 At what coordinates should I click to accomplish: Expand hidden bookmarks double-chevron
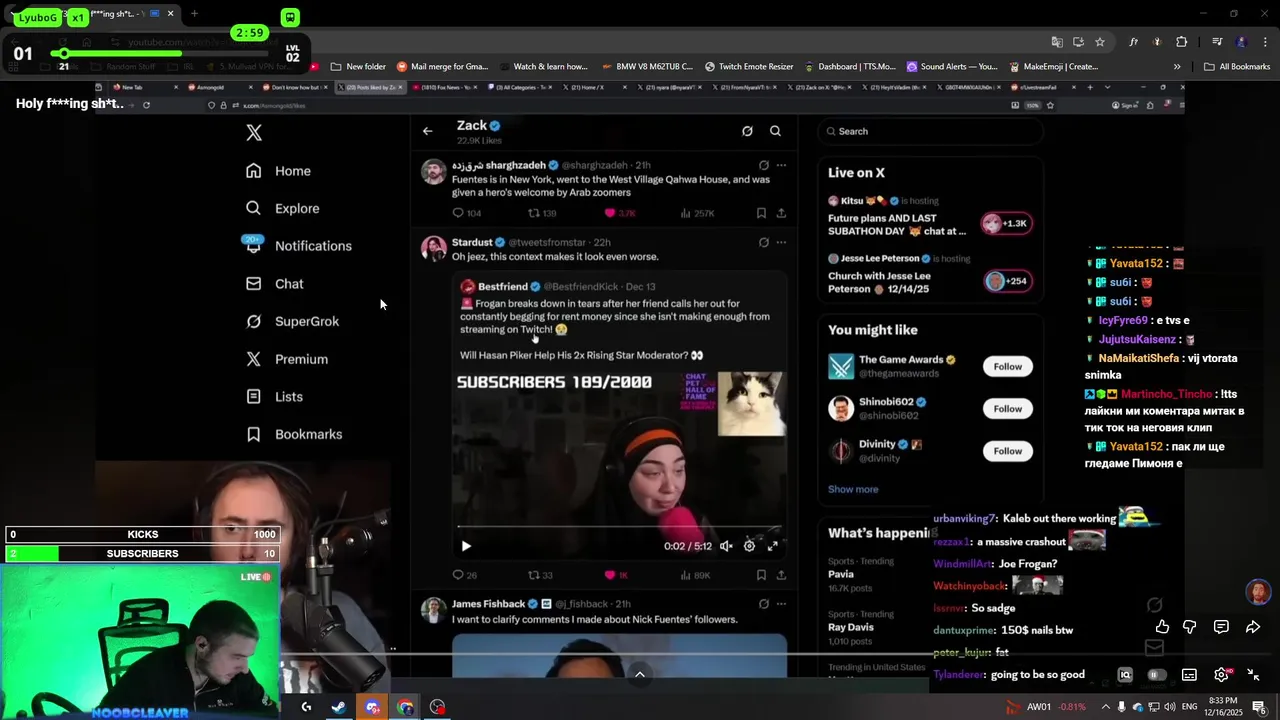pos(1177,67)
